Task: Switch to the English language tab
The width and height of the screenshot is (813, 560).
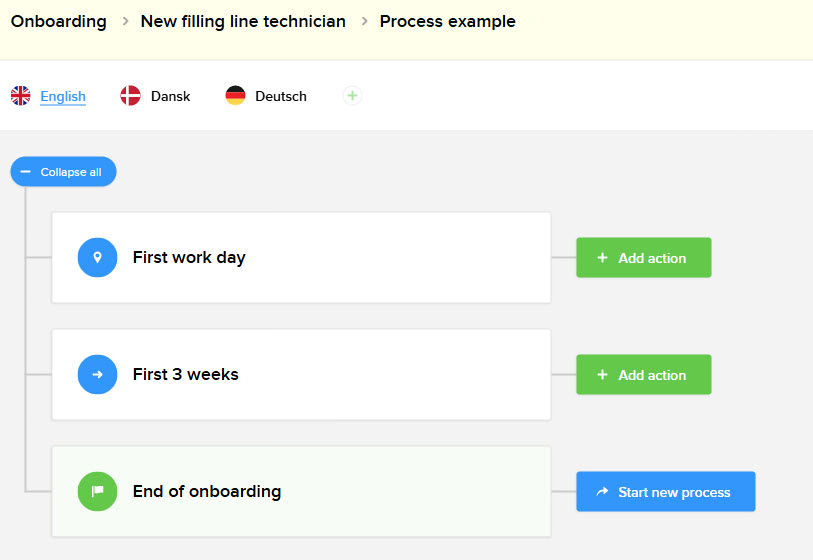Action: point(63,97)
